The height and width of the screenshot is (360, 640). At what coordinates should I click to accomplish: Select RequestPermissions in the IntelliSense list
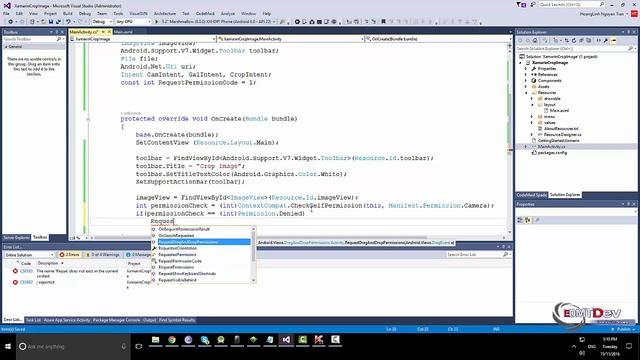point(176,267)
